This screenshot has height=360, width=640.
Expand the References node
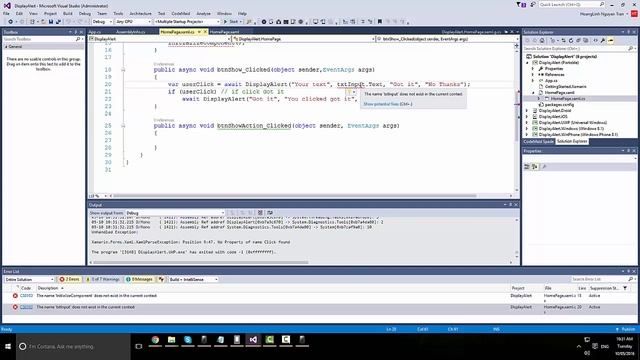[x=533, y=75]
